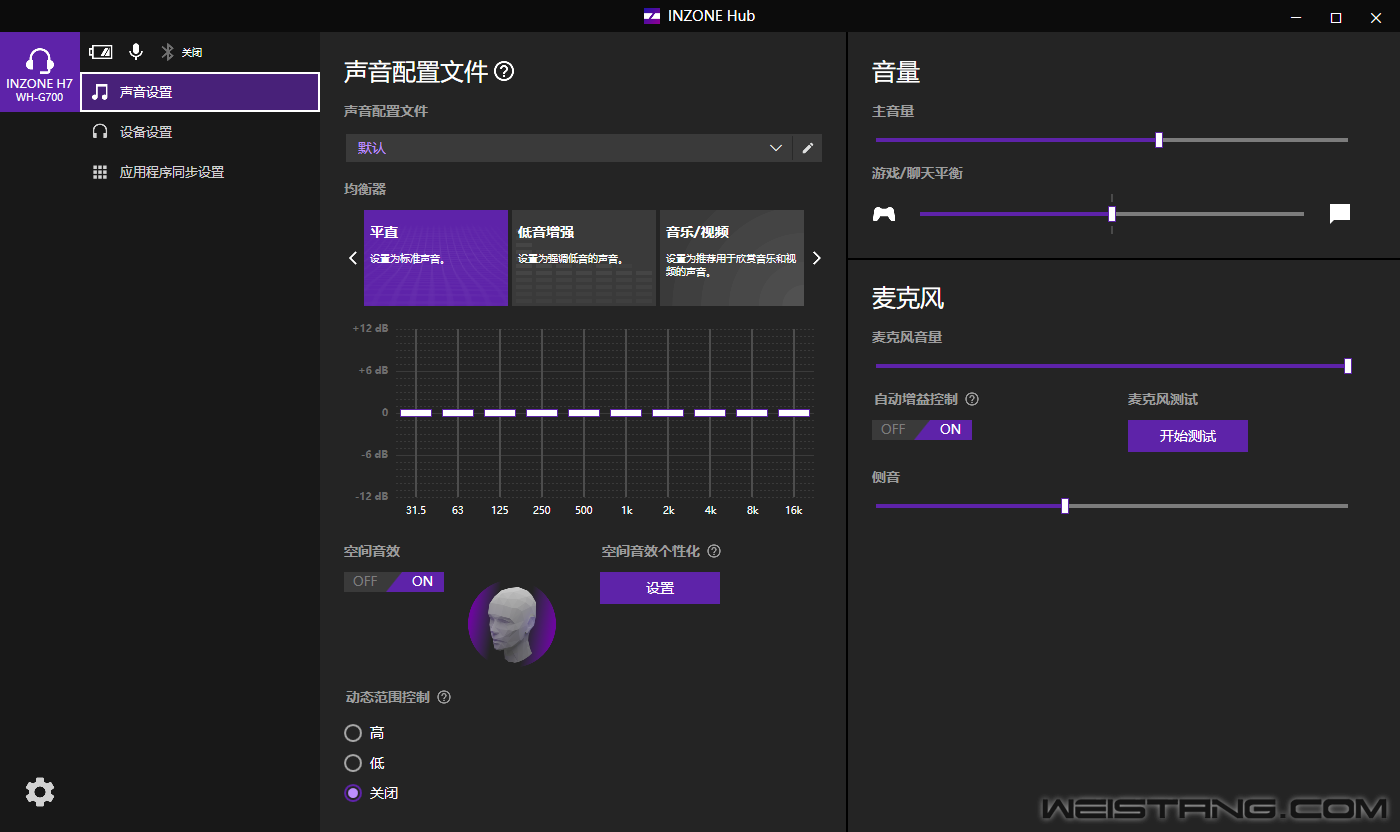Toggle the 自动增益控制 ON/OFF switch
The width and height of the screenshot is (1400, 832).
pyautogui.click(x=922, y=429)
